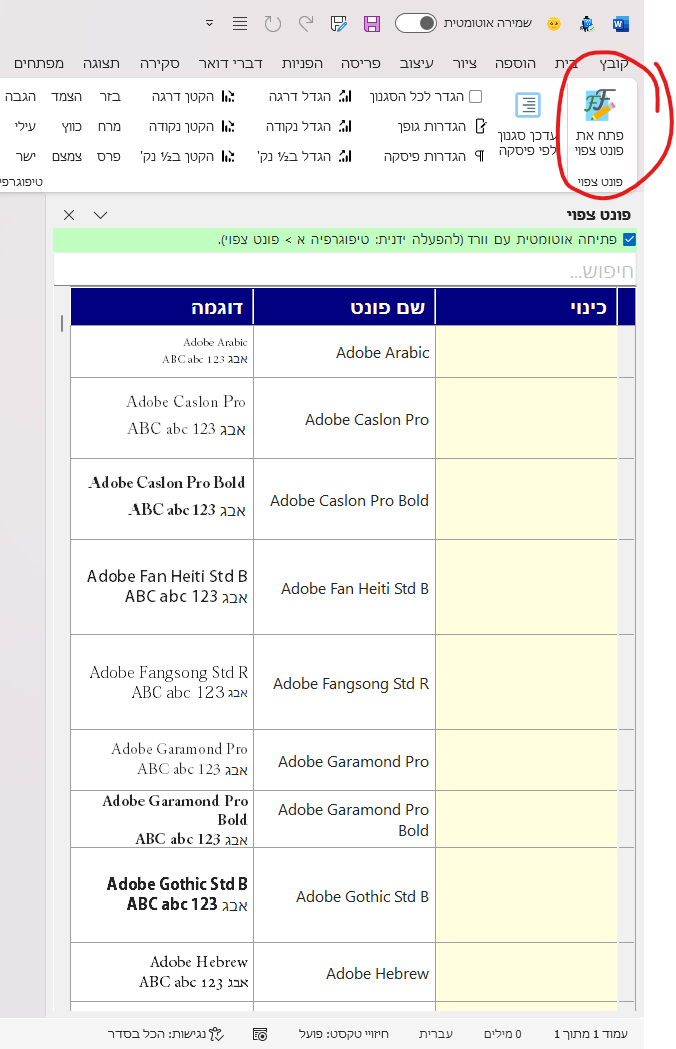
Task: Click the yellow emoji face icon
Action: click(554, 24)
